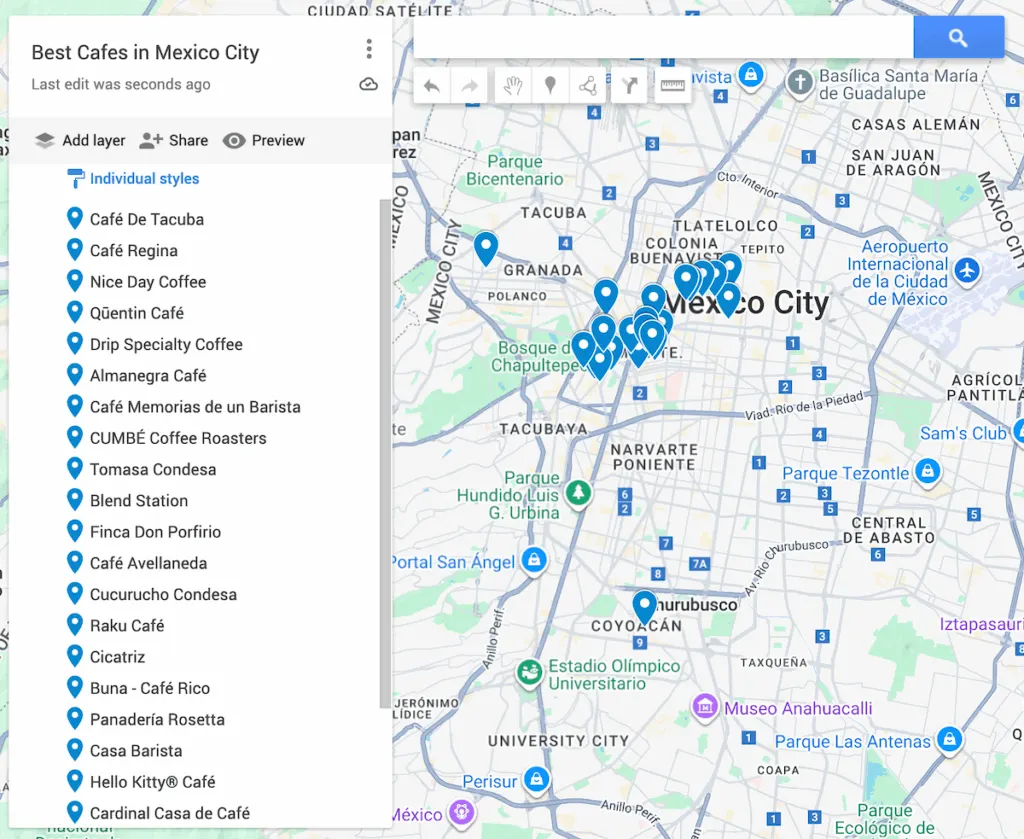Viewport: 1024px width, 839px height.
Task: Click the pin icon beside Café De Tacuba
Action: click(x=75, y=219)
